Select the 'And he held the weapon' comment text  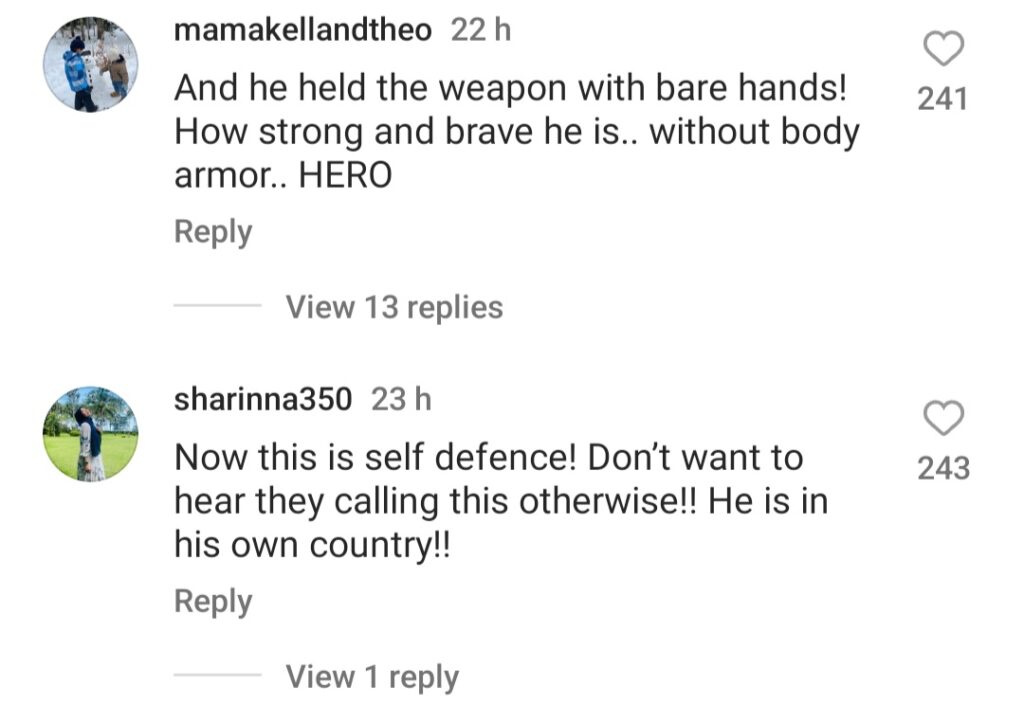[x=517, y=131]
